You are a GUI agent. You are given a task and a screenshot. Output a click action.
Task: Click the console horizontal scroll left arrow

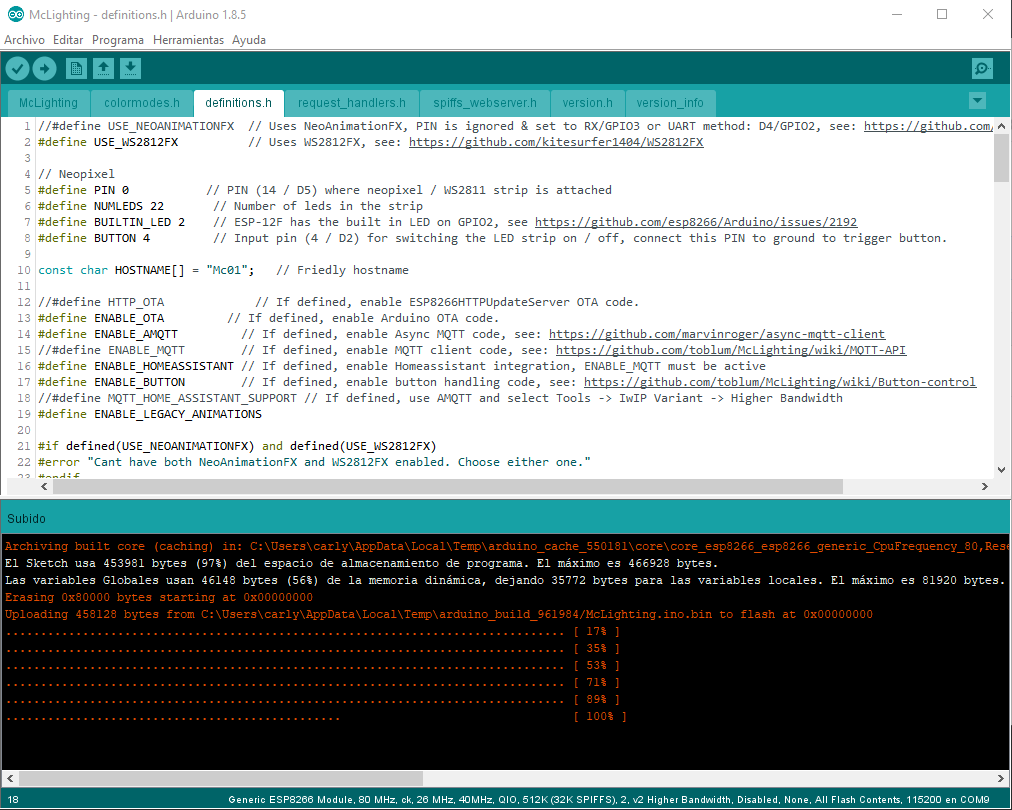pos(10,778)
